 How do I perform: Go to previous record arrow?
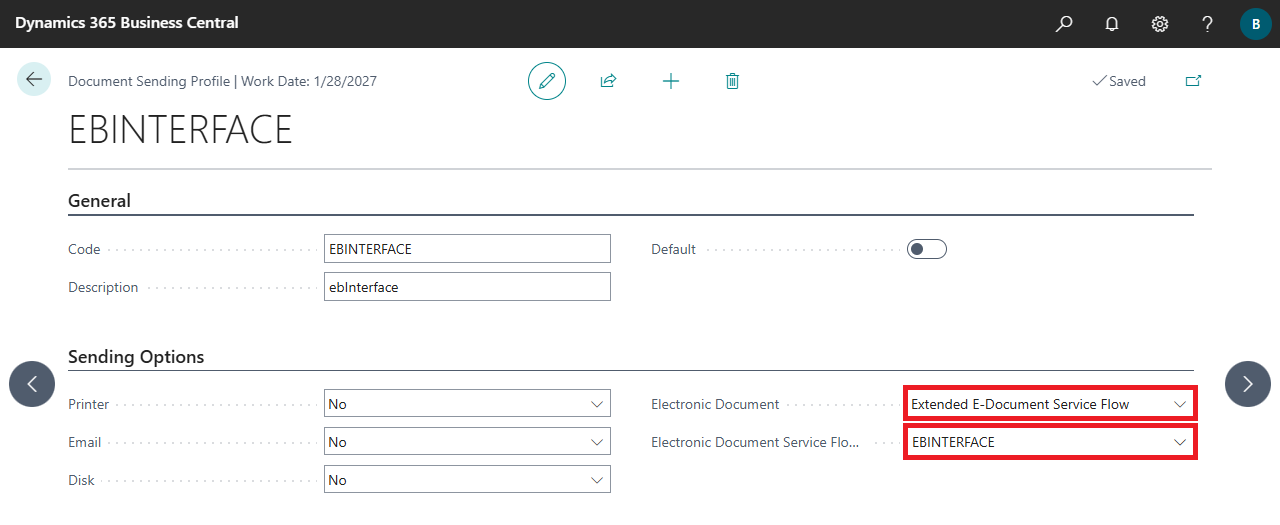click(32, 384)
